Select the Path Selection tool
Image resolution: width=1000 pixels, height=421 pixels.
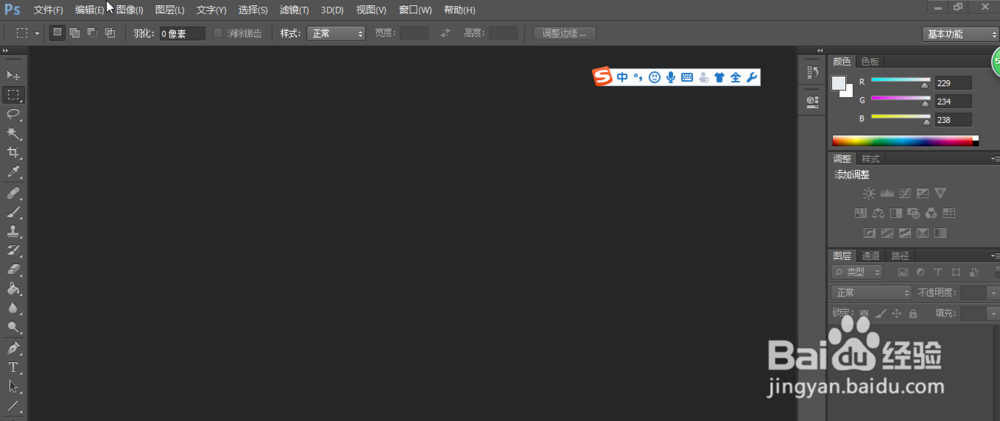tap(13, 387)
